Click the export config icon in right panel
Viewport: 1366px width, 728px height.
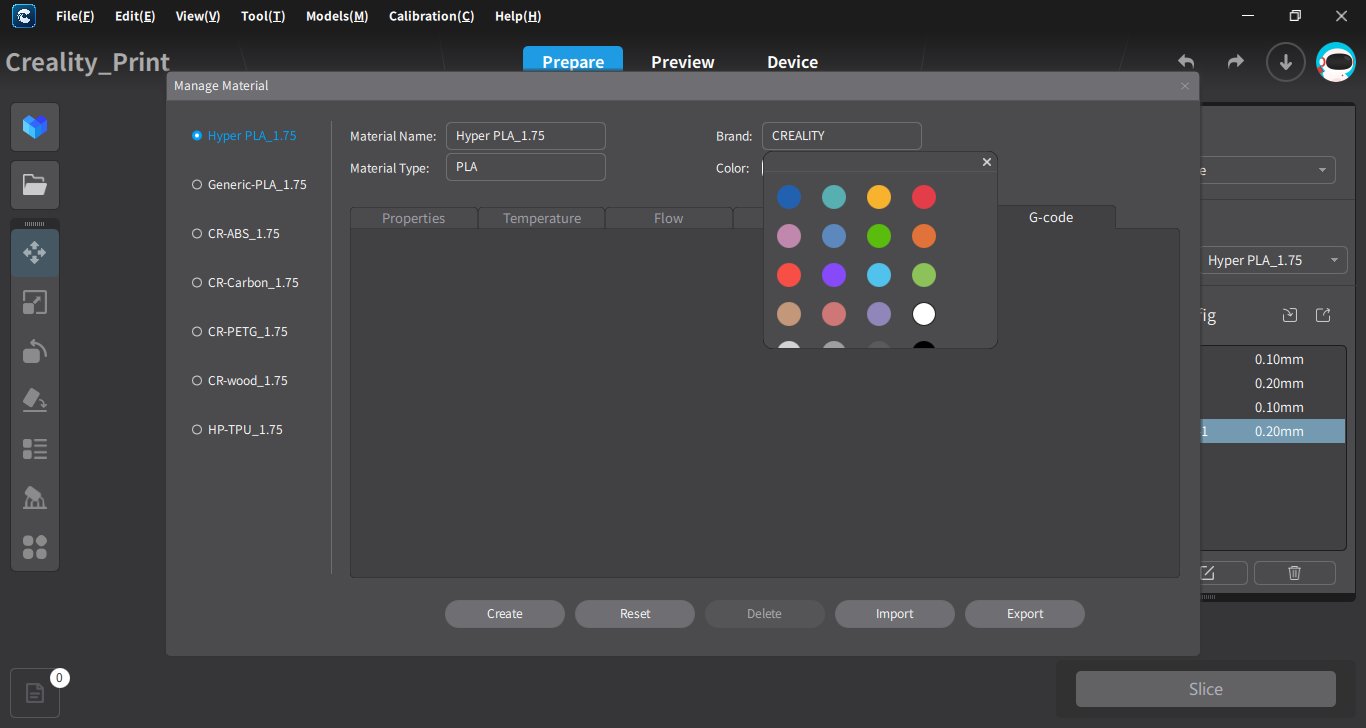click(x=1323, y=316)
